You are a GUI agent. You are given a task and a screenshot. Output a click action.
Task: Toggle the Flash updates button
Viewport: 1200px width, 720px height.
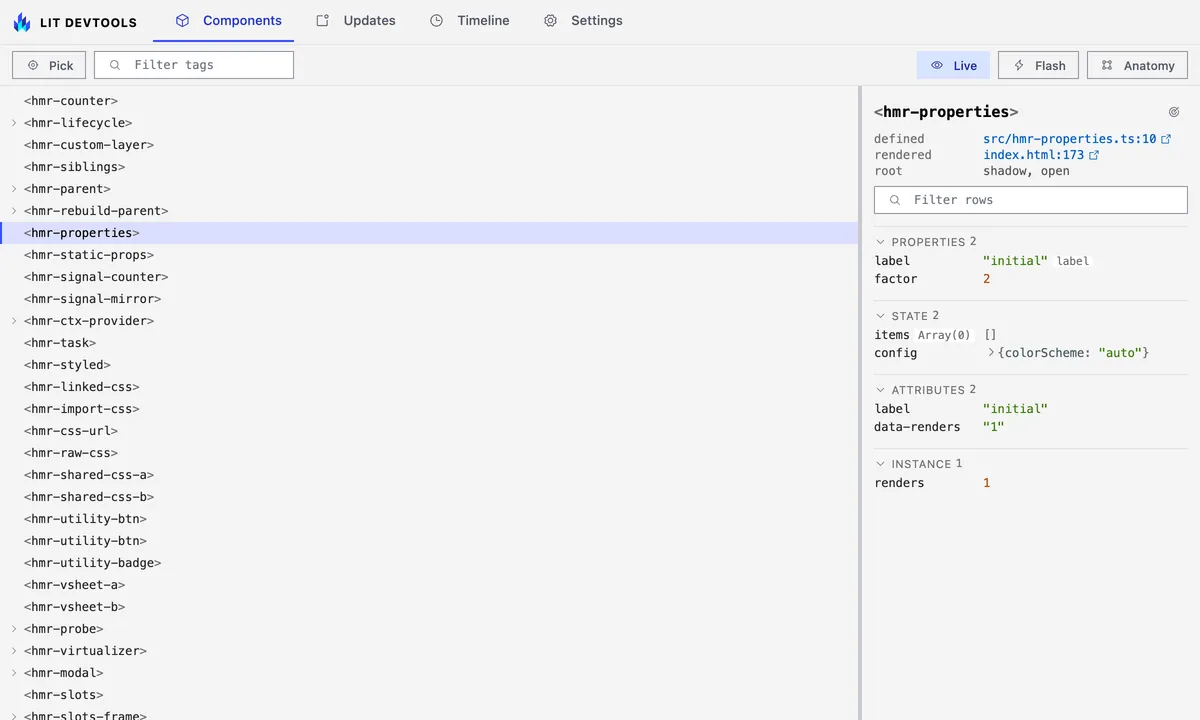tap(1038, 65)
